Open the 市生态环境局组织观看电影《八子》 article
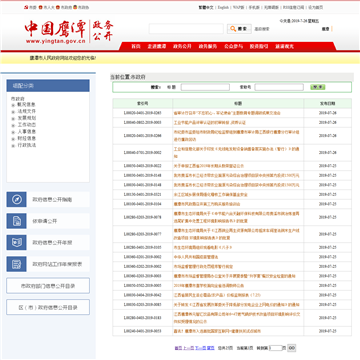This screenshot has width=360, height=360. coord(203,247)
